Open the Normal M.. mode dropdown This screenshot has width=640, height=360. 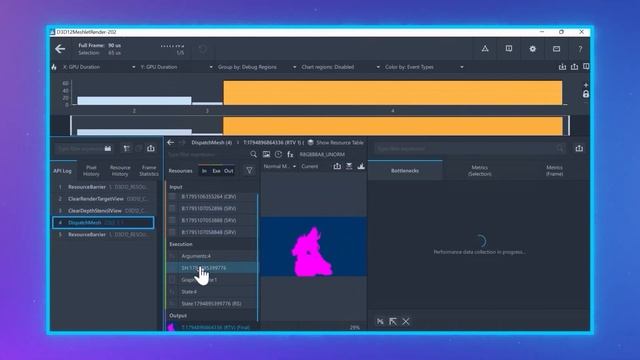tap(280, 167)
